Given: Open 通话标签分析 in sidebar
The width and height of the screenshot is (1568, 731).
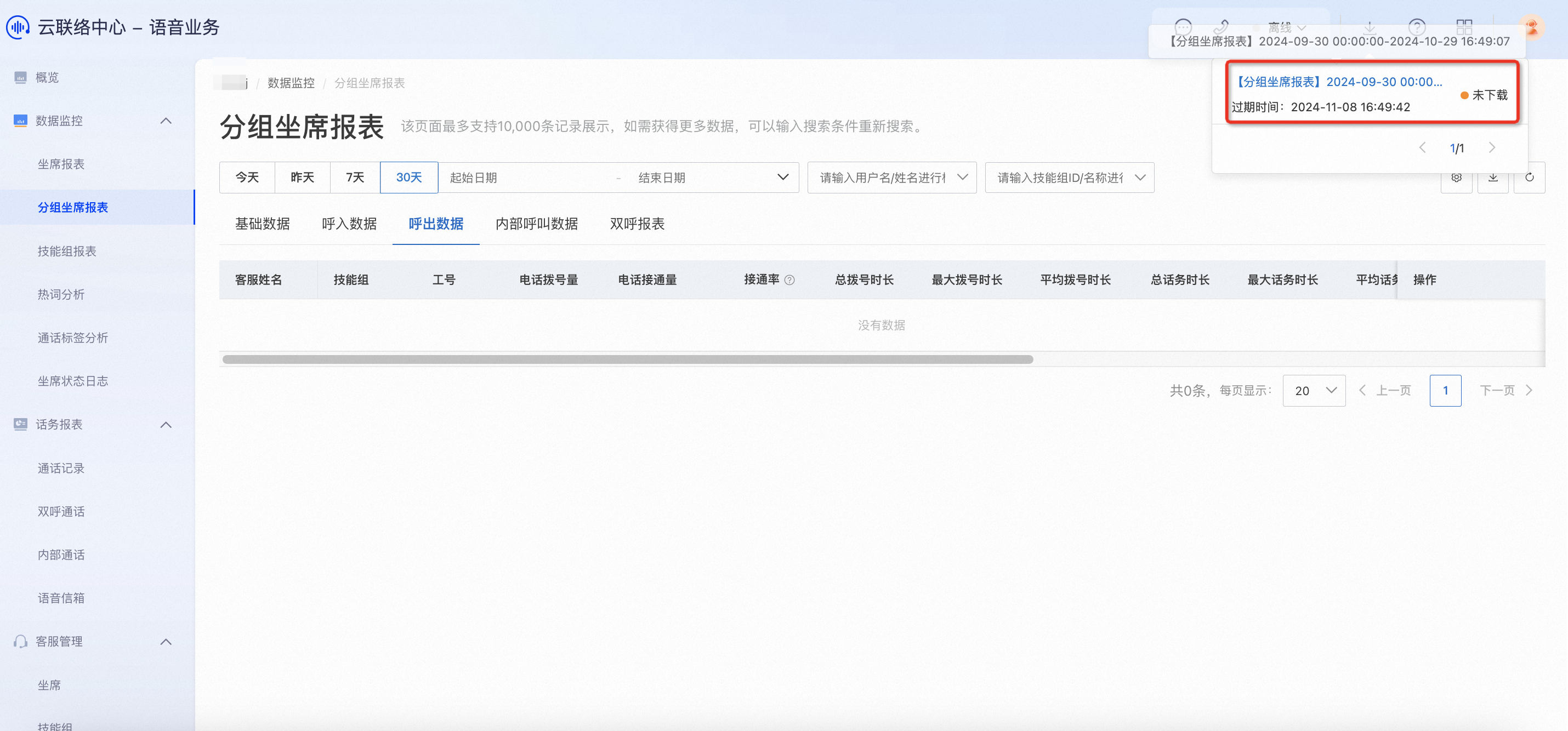Looking at the screenshot, I should coord(73,338).
